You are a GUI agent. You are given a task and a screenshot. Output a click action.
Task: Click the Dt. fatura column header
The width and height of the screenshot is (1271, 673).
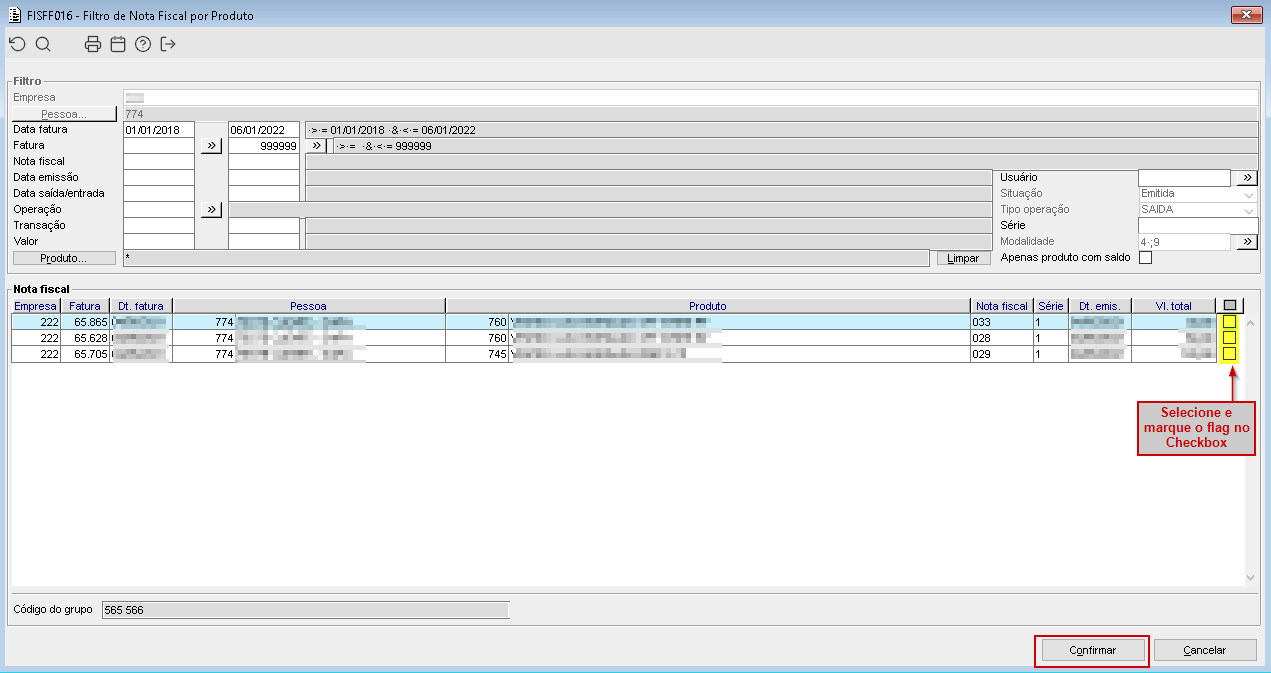(142, 306)
